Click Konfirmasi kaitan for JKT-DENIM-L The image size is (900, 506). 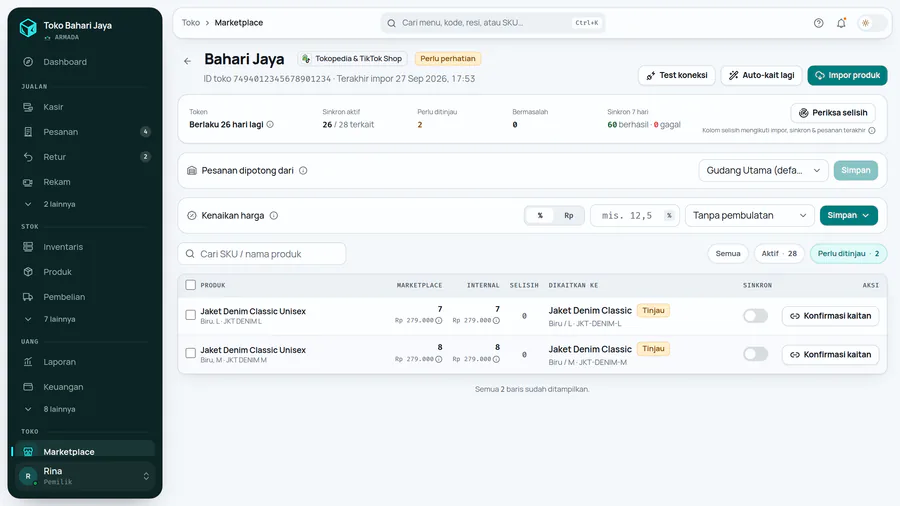click(x=831, y=316)
